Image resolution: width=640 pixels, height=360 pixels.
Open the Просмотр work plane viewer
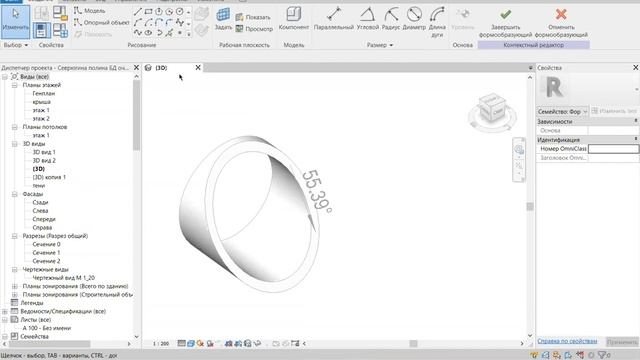pos(254,29)
